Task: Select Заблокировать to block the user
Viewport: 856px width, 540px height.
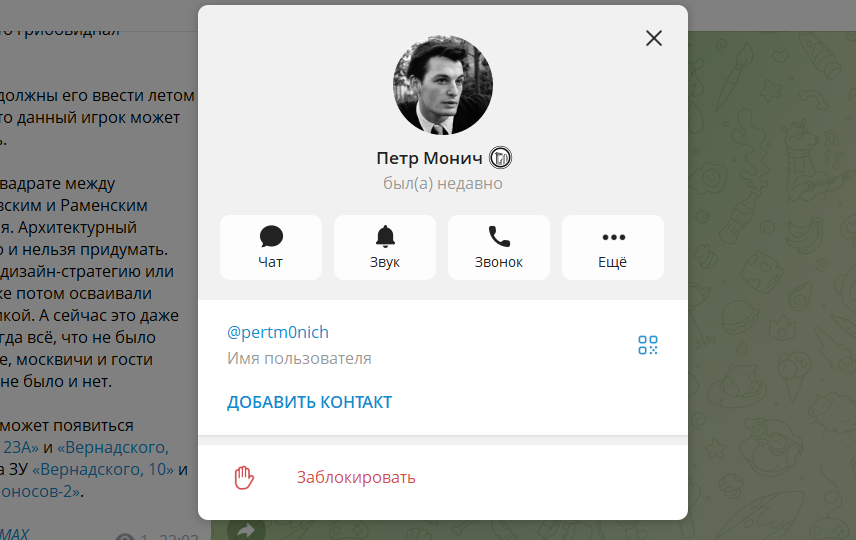Action: click(x=356, y=477)
